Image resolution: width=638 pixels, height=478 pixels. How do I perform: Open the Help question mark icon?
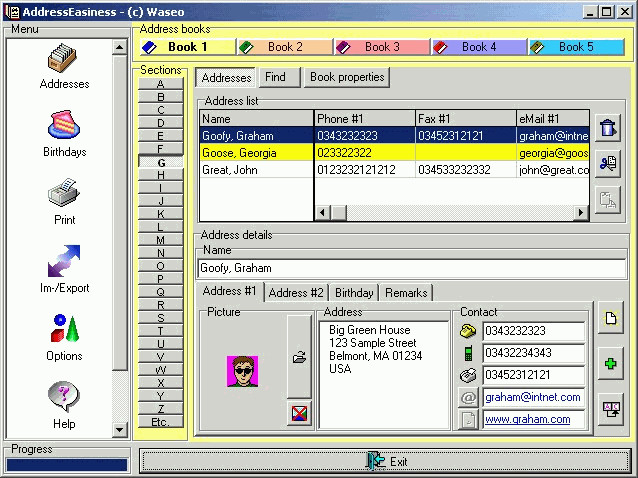tap(63, 397)
